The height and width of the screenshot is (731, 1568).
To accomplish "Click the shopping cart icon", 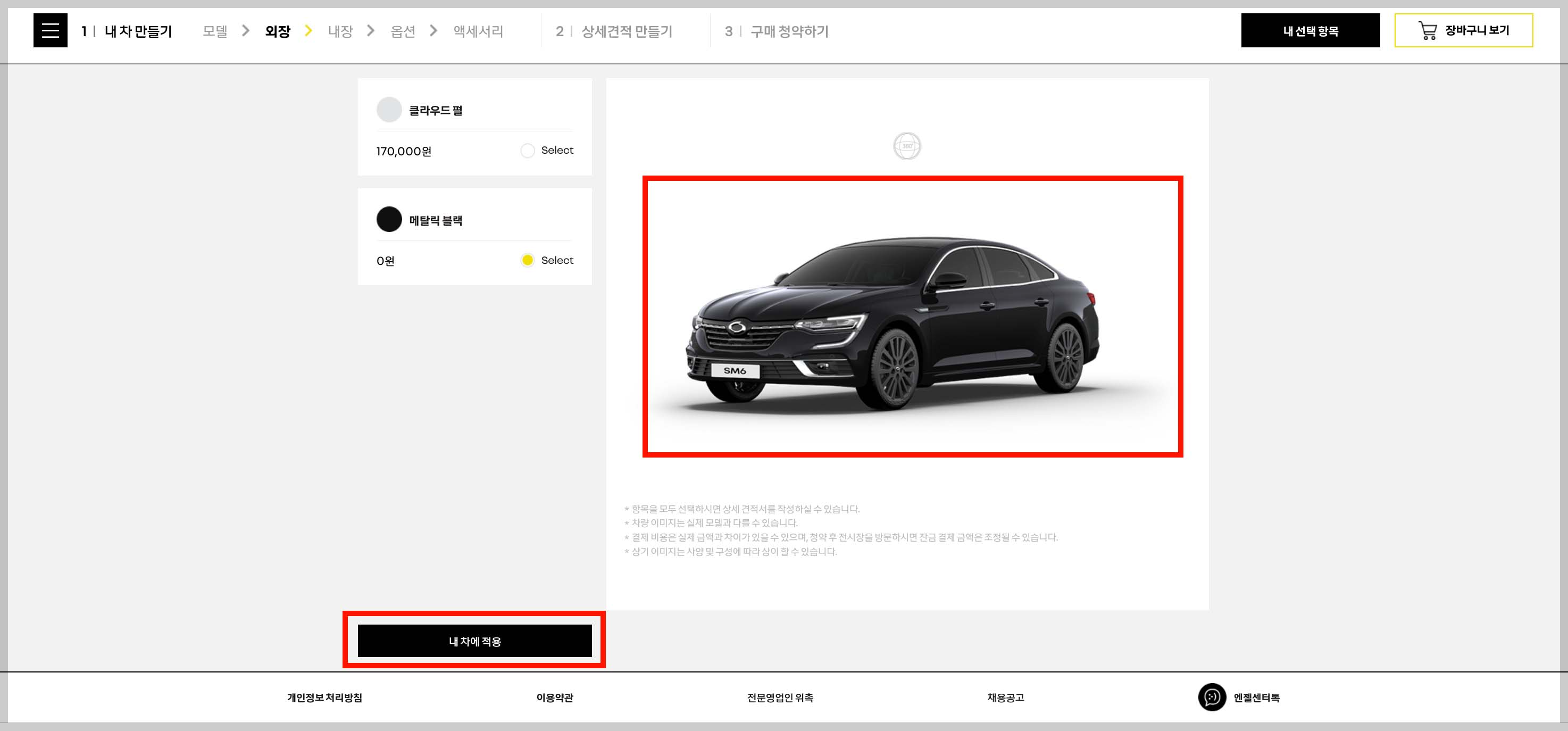I will (1427, 30).
